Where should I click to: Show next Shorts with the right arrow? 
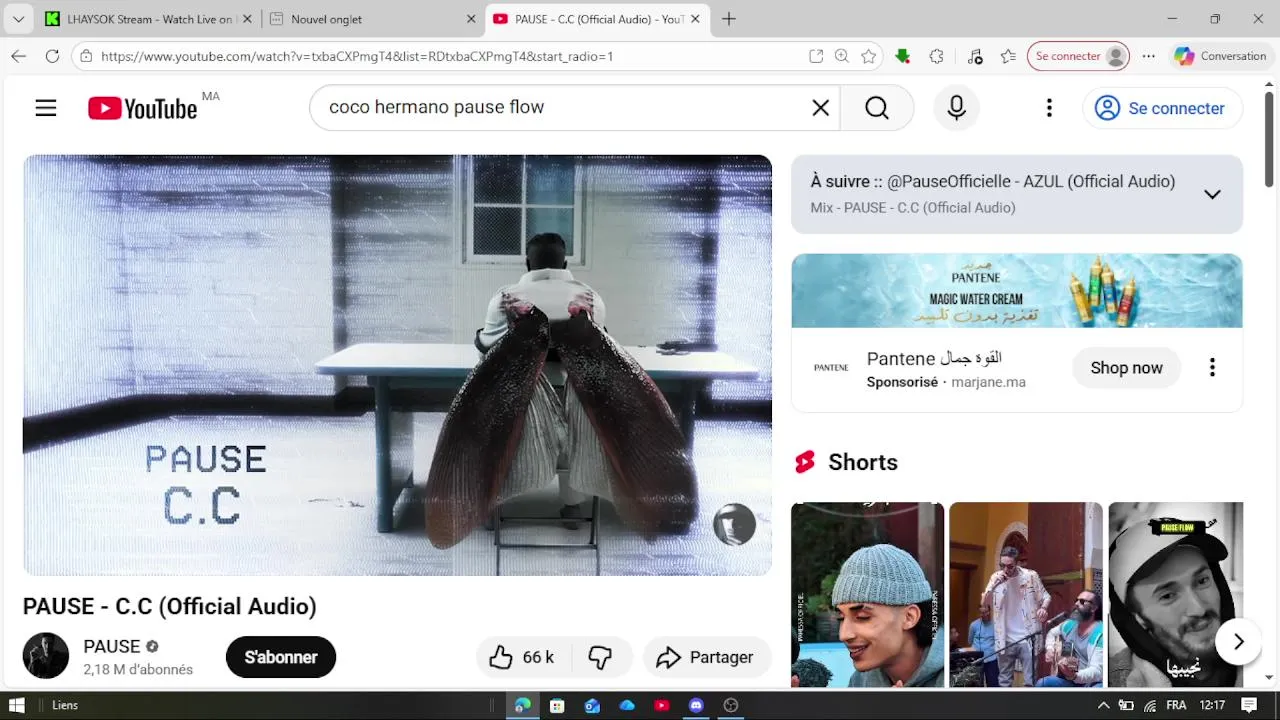[1238, 641]
